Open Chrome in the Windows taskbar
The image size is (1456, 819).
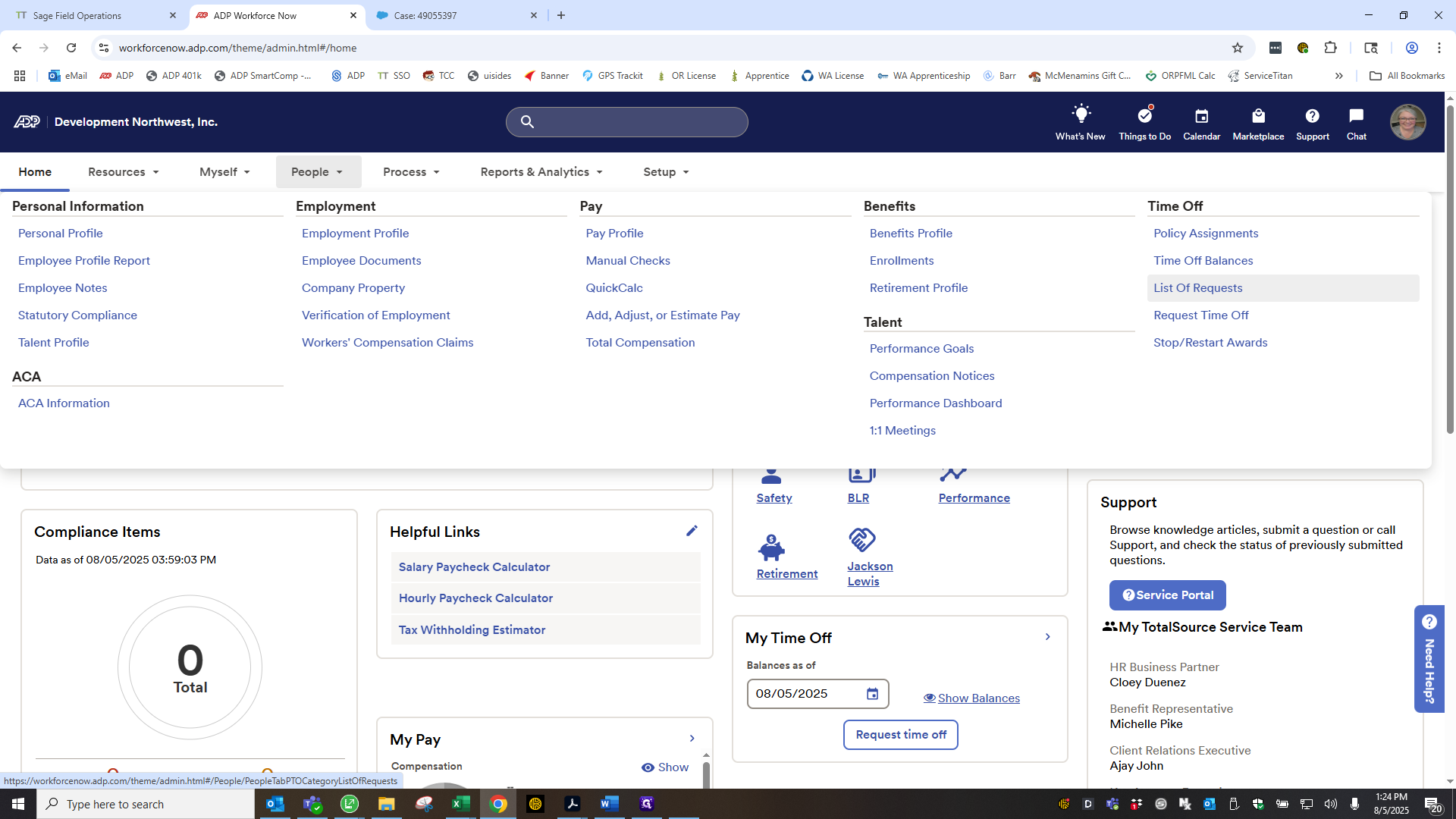click(x=498, y=804)
